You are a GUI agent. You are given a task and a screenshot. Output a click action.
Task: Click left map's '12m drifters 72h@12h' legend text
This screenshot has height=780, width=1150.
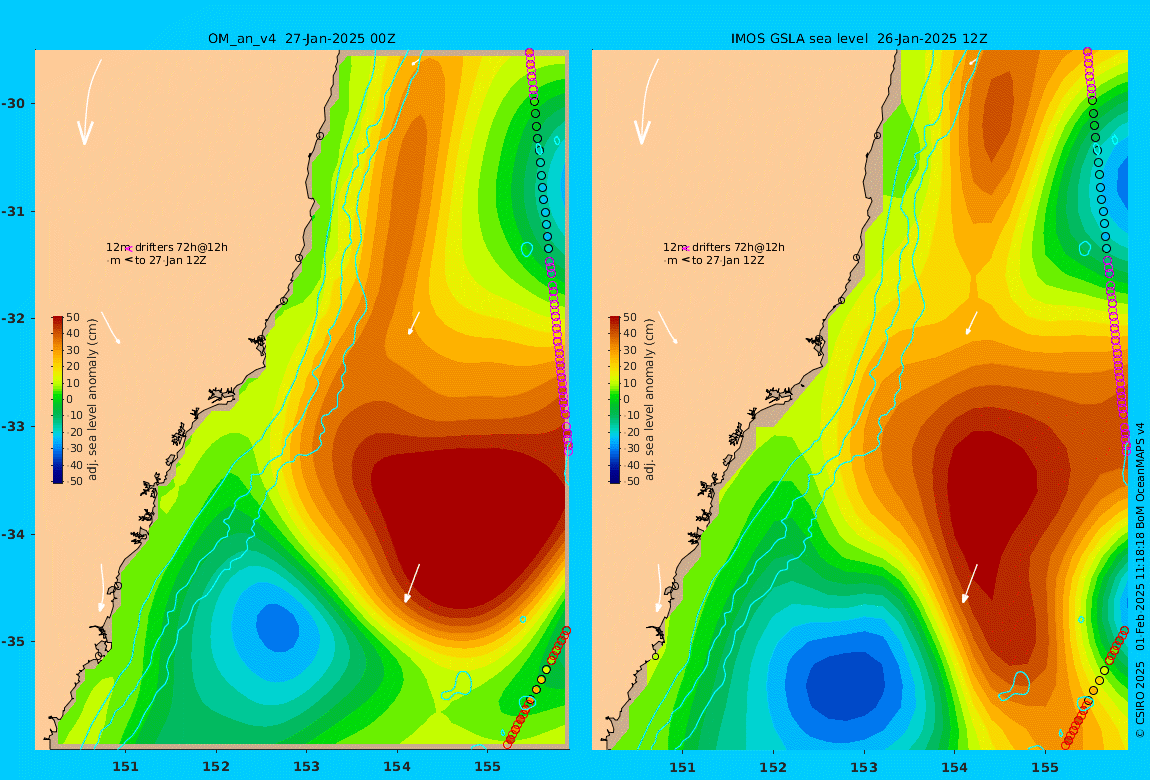(x=166, y=247)
